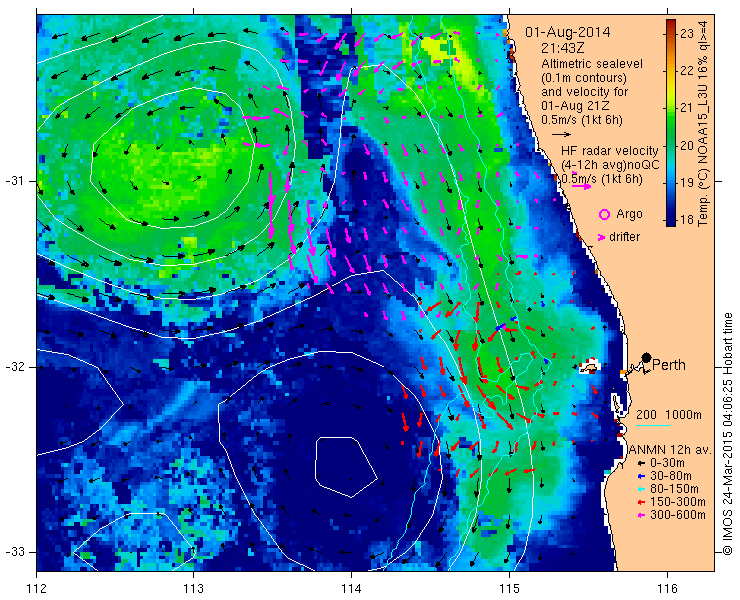The image size is (740, 600).
Task: Click the time text 21:43Z
Action: [x=564, y=48]
